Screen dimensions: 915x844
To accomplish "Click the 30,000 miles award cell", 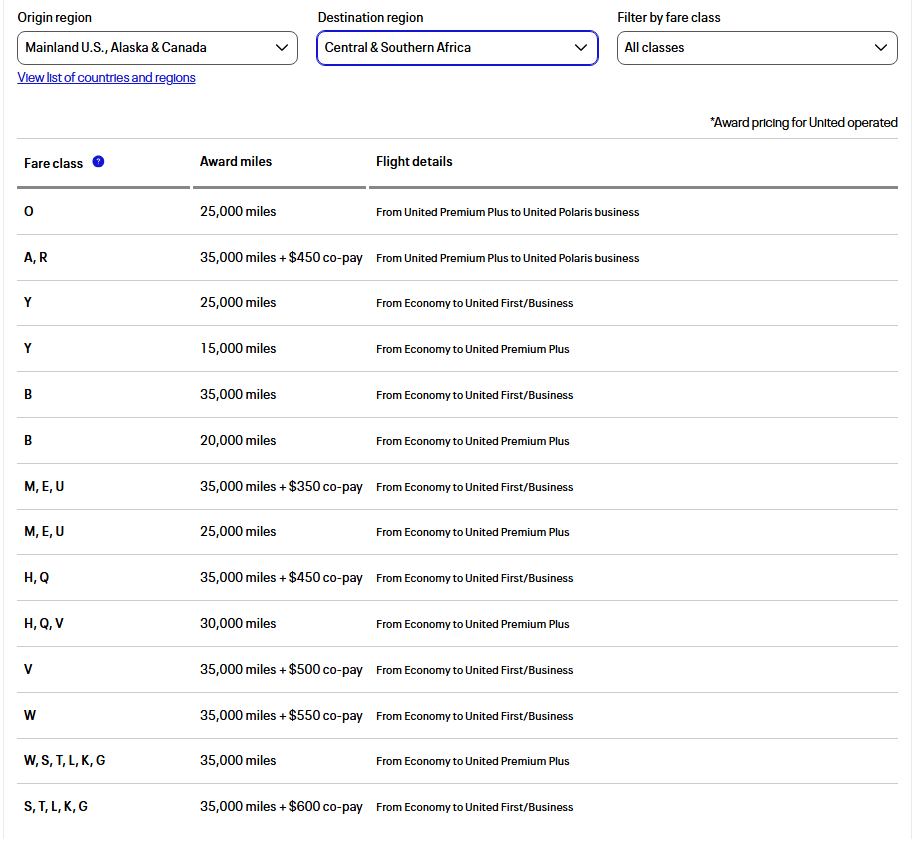I will coord(238,624).
